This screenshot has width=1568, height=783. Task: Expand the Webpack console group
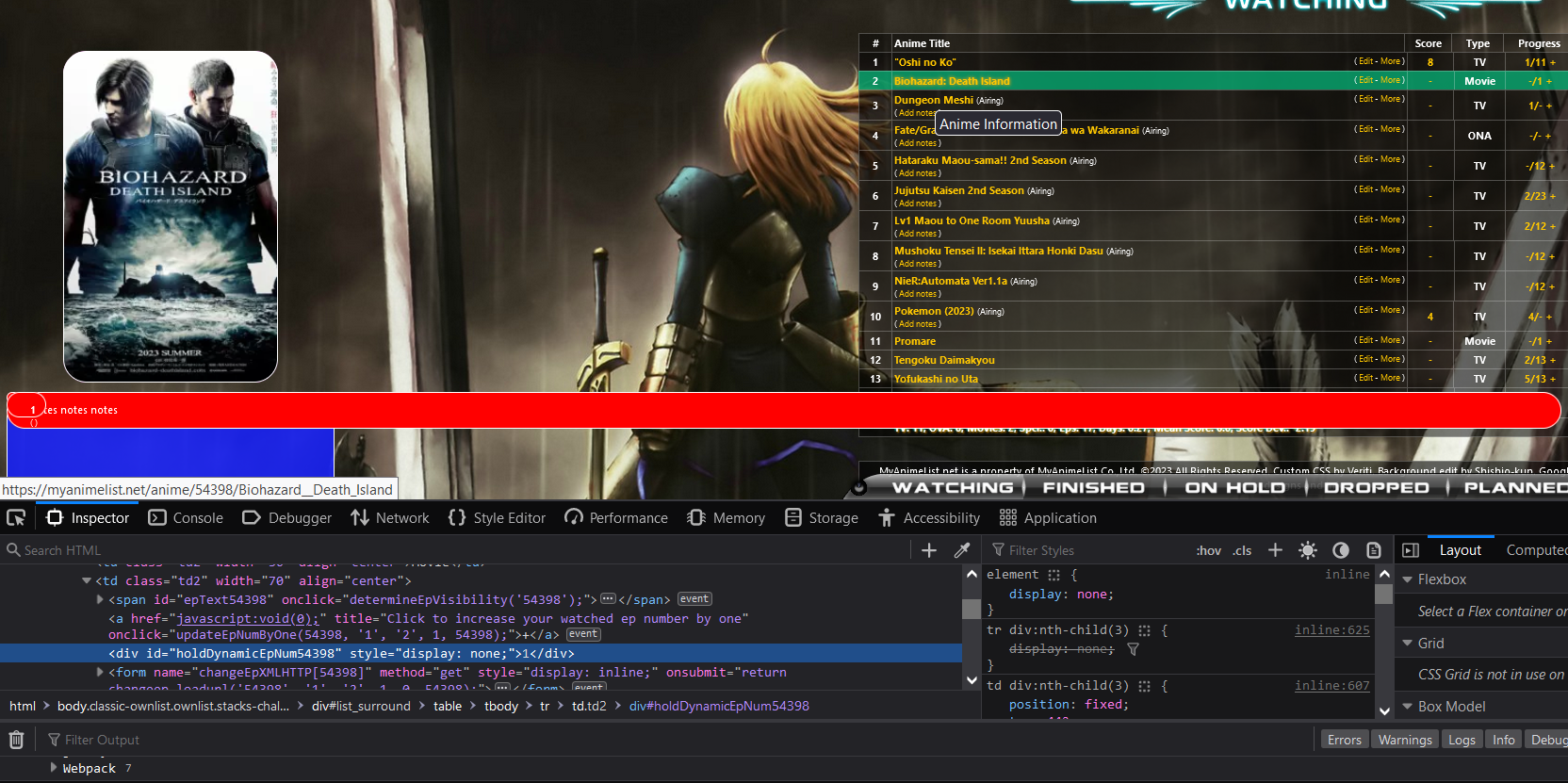point(54,768)
